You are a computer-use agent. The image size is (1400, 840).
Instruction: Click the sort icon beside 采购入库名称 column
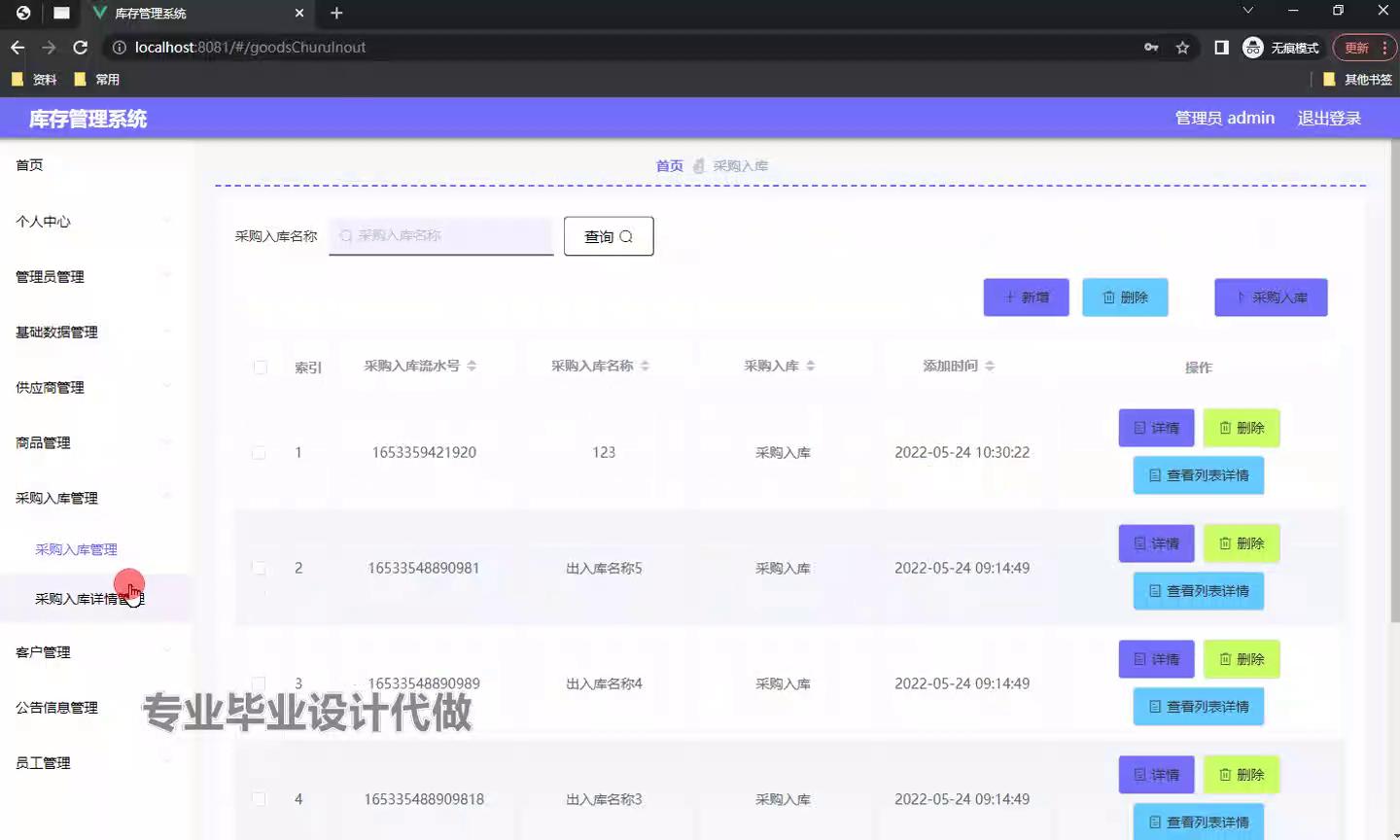(645, 367)
